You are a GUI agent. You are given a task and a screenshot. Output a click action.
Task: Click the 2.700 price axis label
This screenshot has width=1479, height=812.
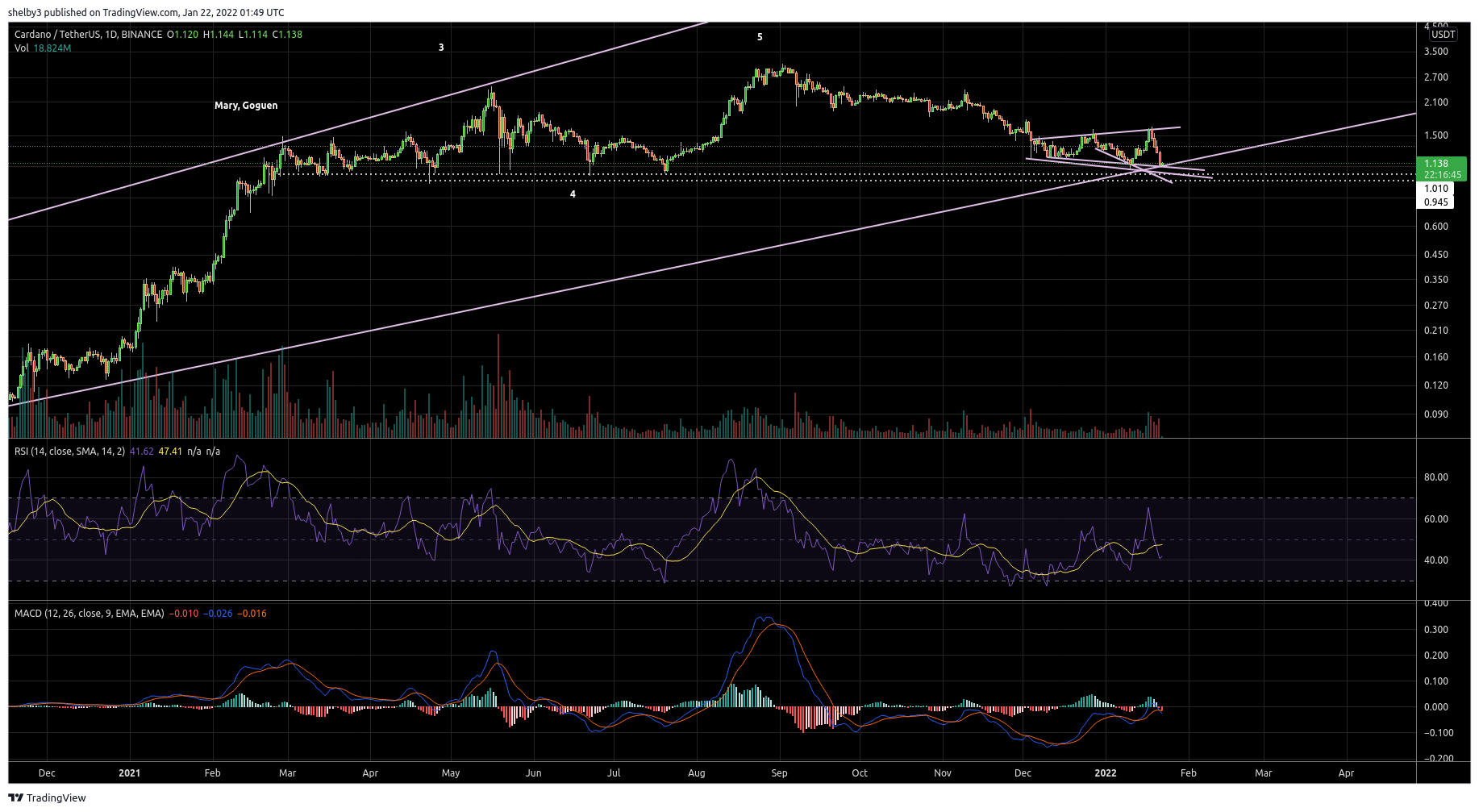1436,77
